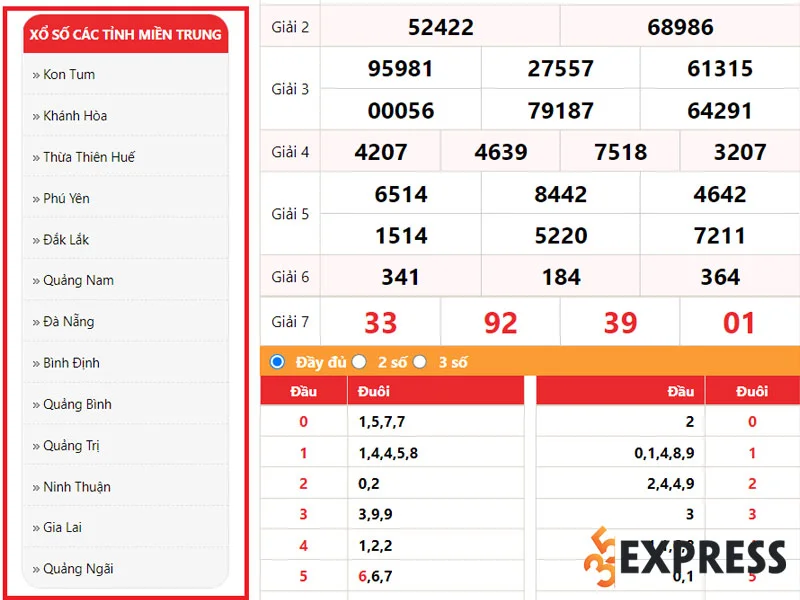The width and height of the screenshot is (800, 600).
Task: Click the tail values 1,2,2
Action: click(x=375, y=546)
